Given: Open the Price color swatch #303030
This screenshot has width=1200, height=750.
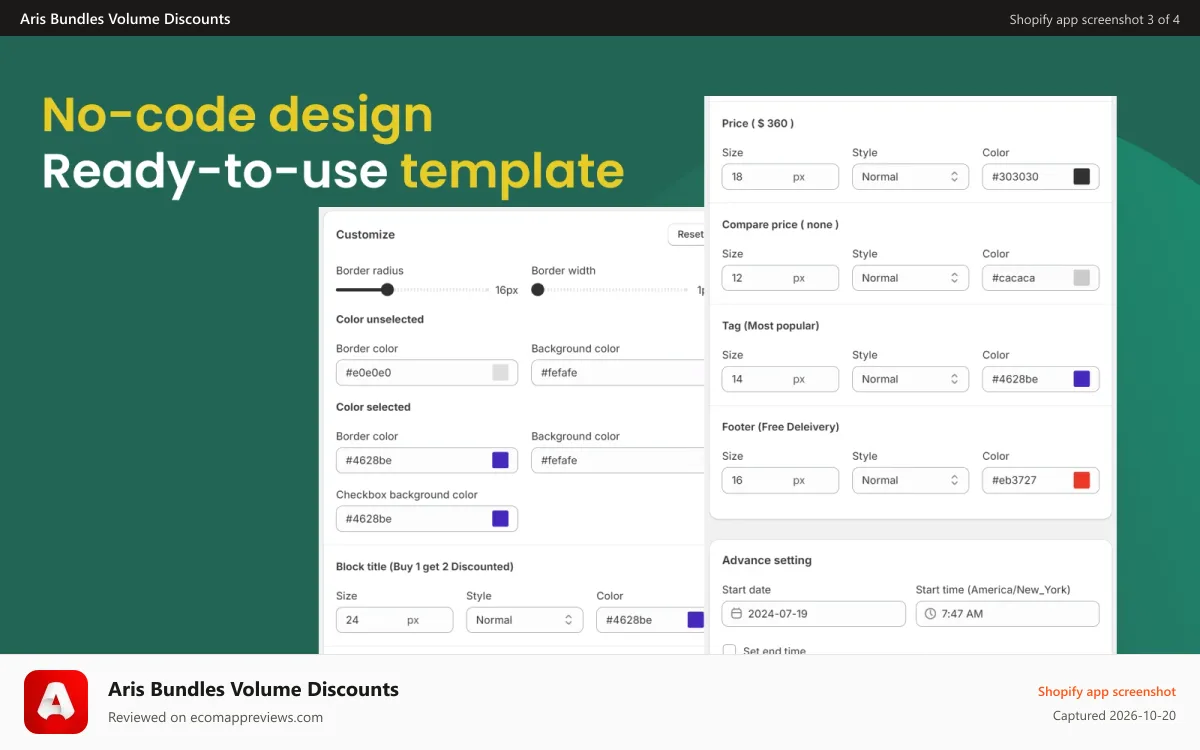Looking at the screenshot, I should [x=1081, y=177].
